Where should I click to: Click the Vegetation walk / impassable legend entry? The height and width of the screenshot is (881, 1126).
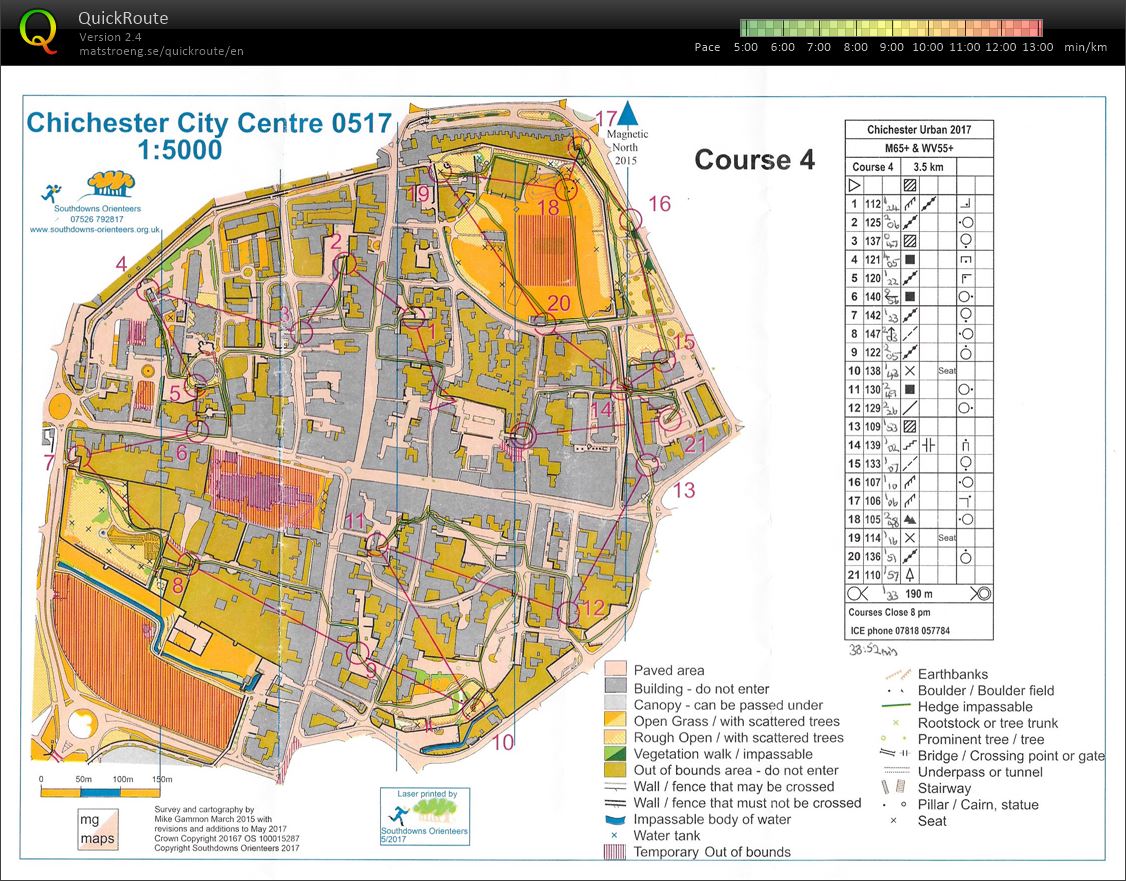pos(723,754)
